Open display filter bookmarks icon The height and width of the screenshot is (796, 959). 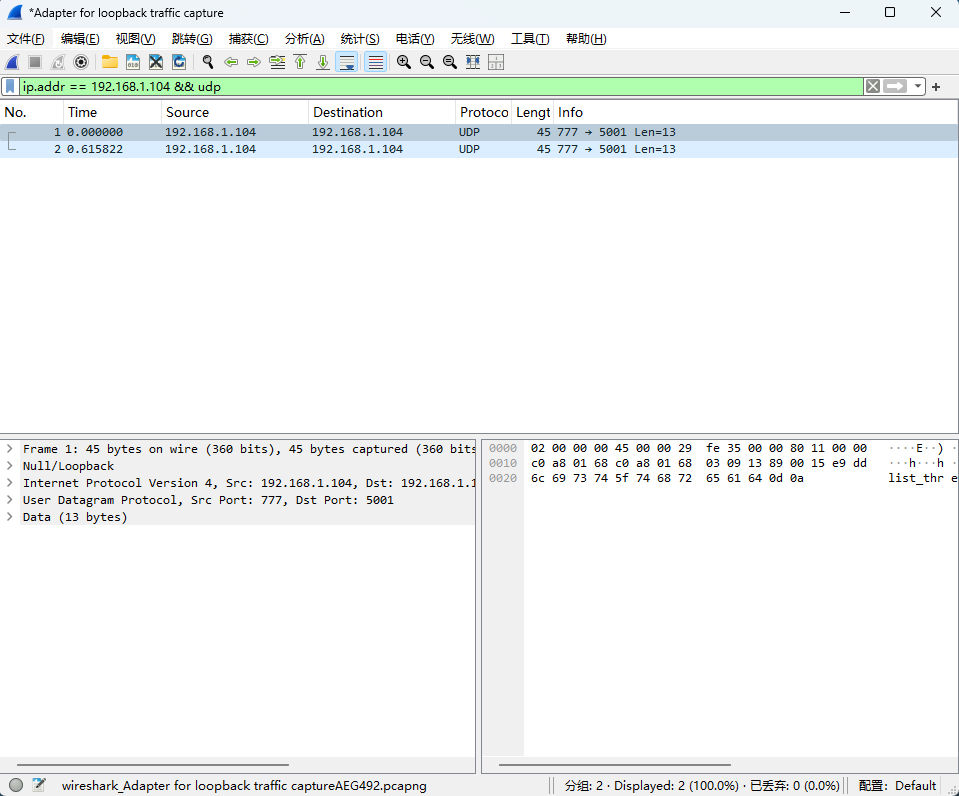point(10,87)
